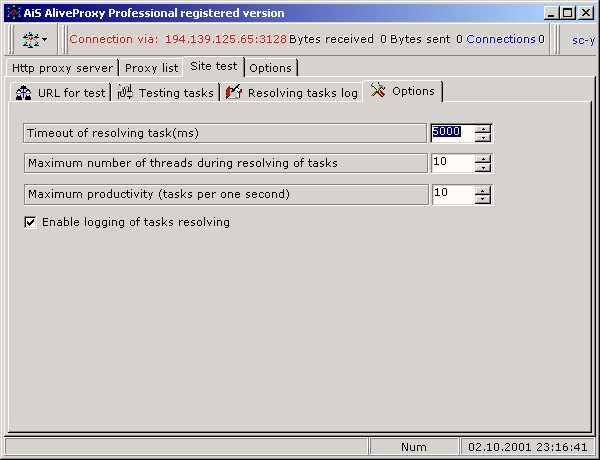Maximize the AliveProxy window

[x=567, y=13]
